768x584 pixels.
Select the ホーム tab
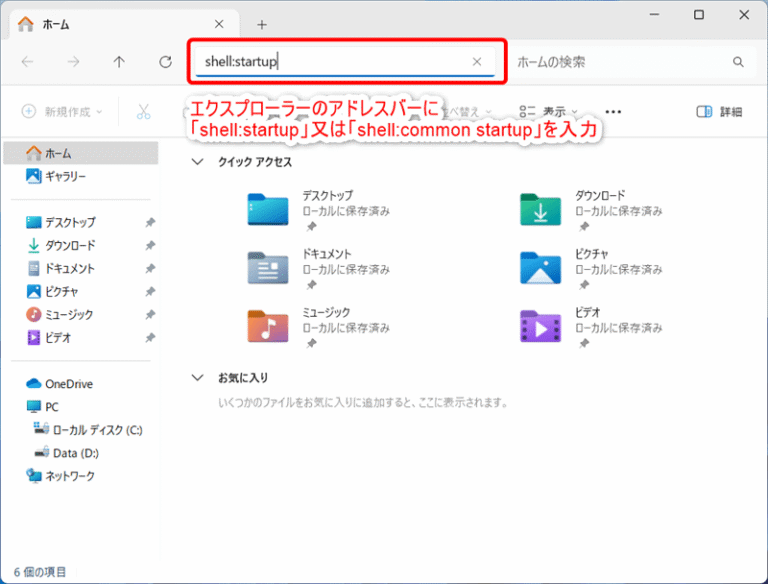pyautogui.click(x=122, y=24)
